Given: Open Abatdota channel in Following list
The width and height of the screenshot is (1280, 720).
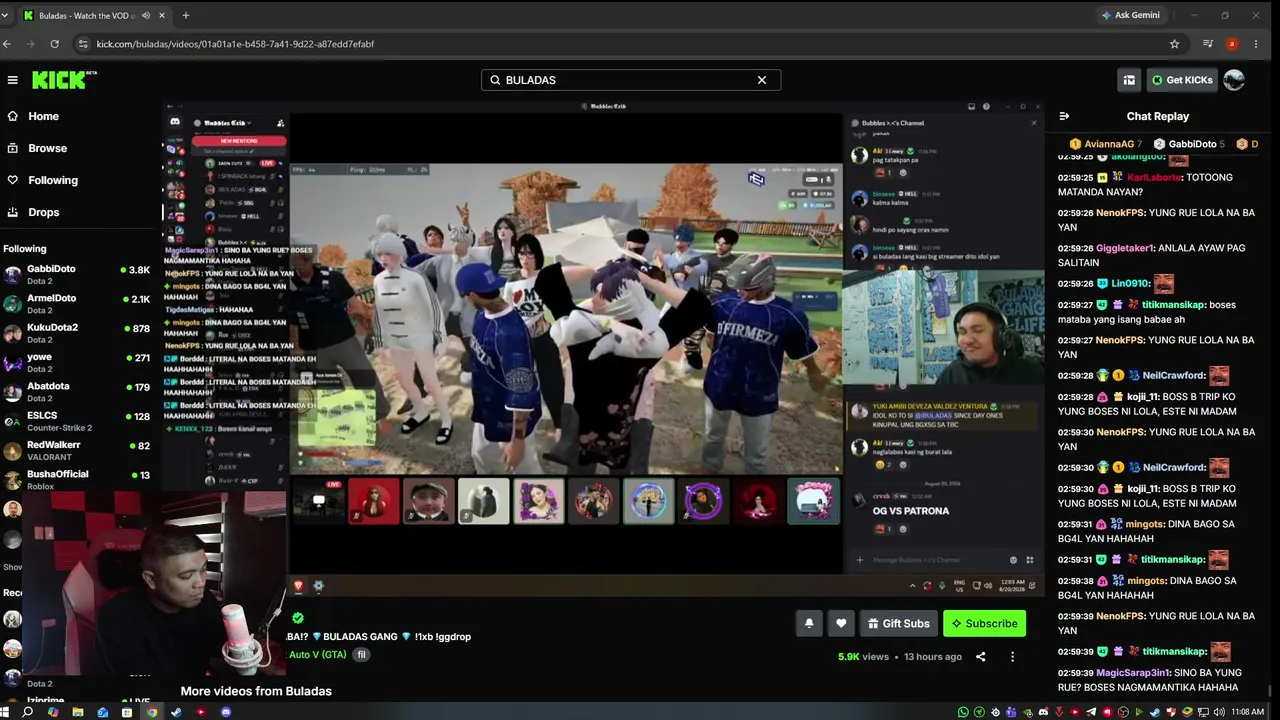Looking at the screenshot, I should point(78,392).
